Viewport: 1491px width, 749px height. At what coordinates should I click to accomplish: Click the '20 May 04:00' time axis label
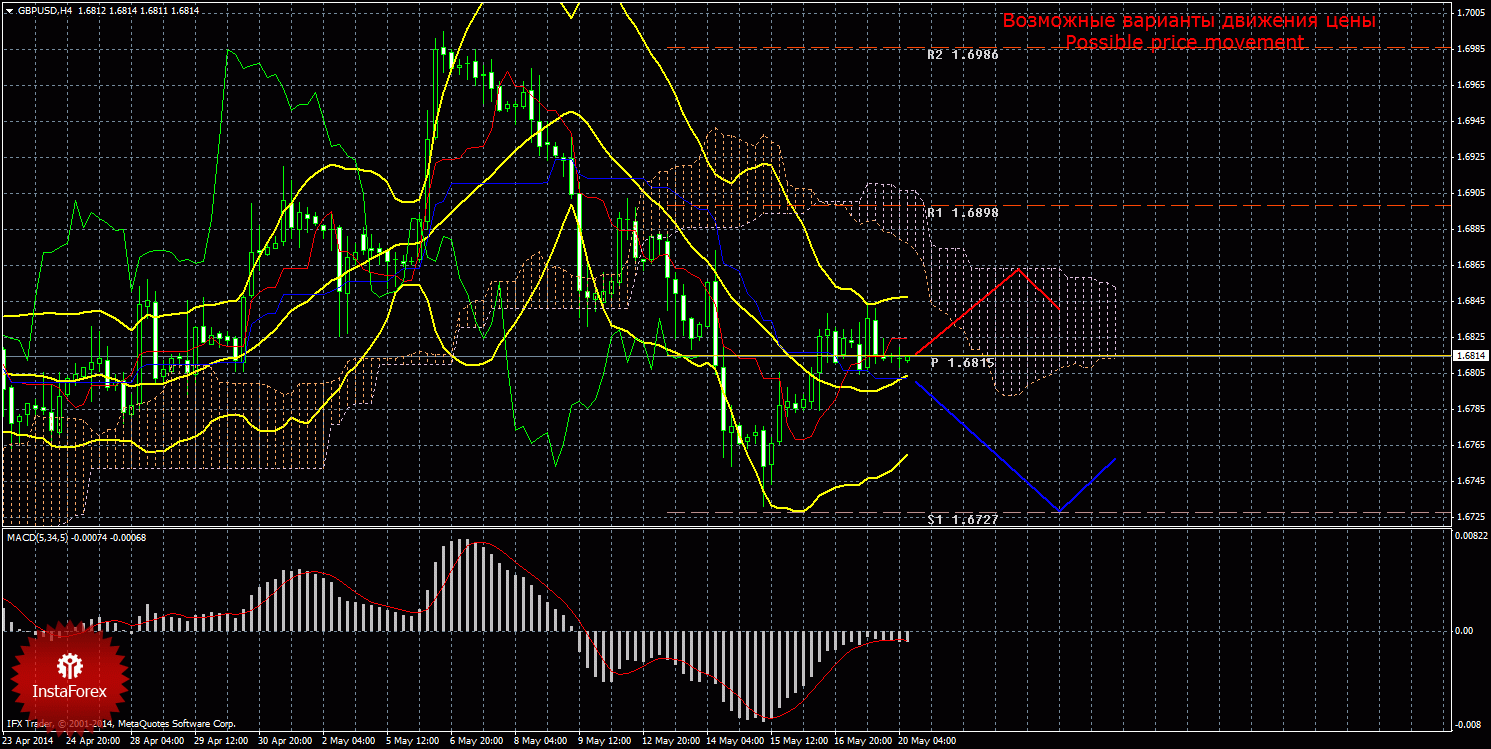tap(928, 742)
